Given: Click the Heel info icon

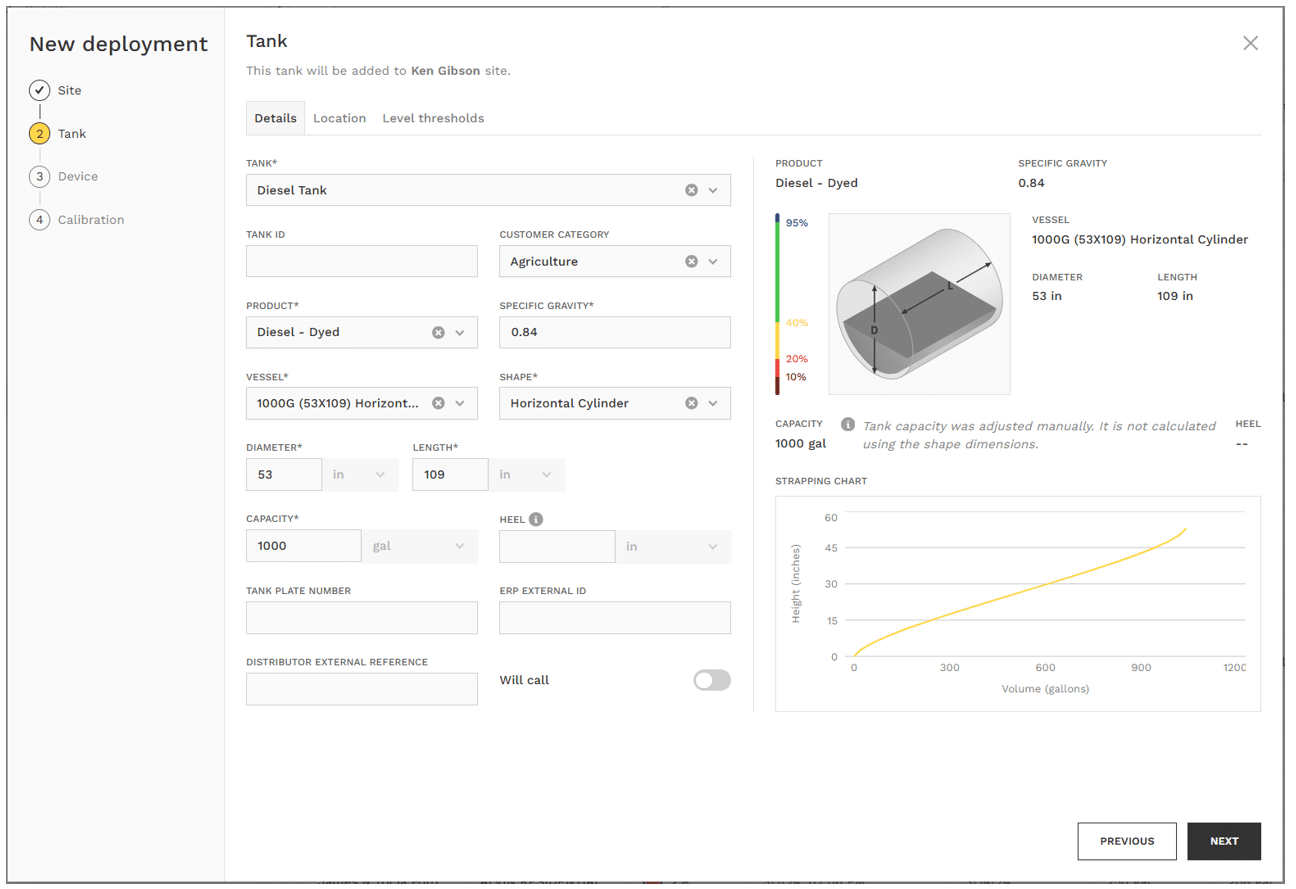Looking at the screenshot, I should click(x=536, y=519).
